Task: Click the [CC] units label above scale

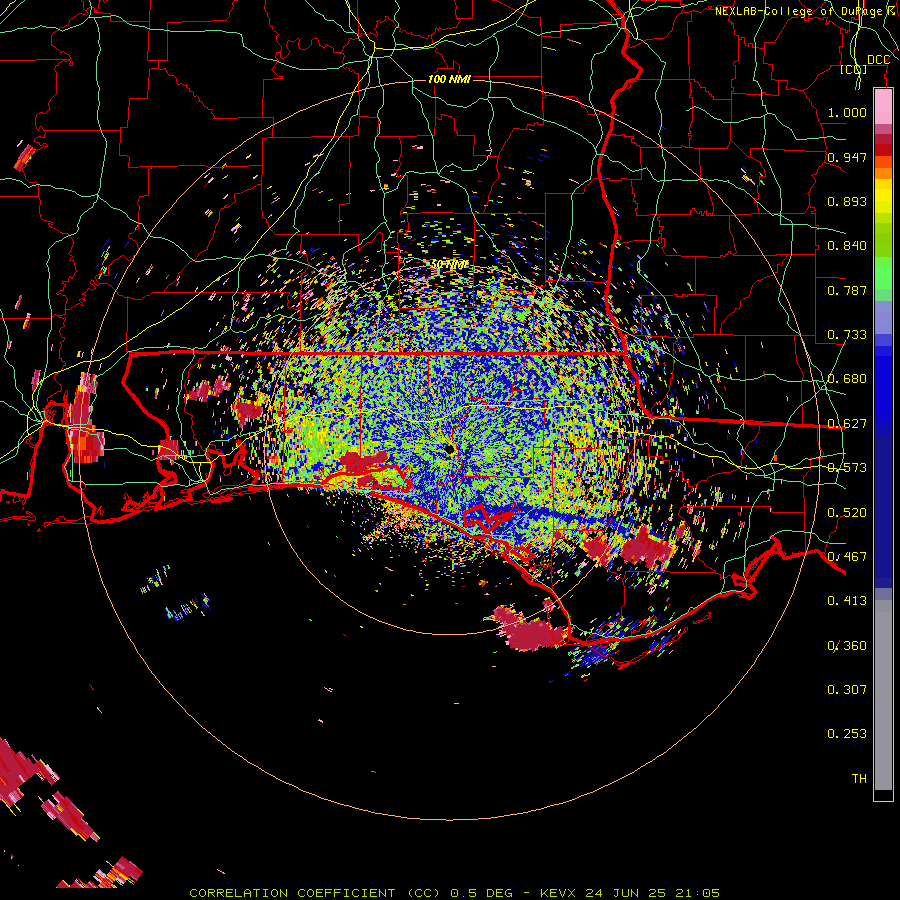Action: (854, 69)
